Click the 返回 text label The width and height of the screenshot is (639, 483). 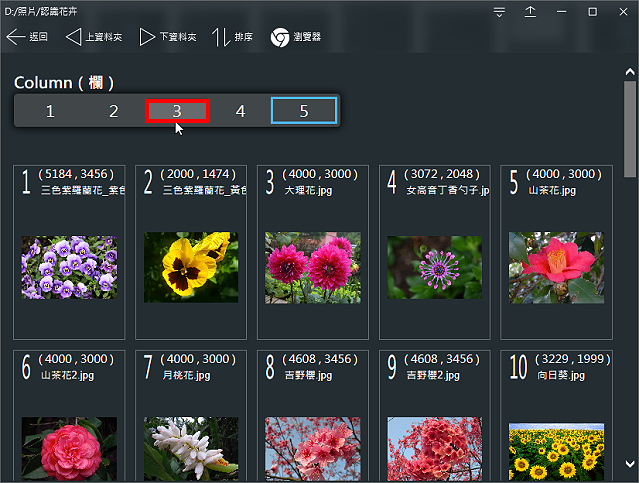(38, 37)
